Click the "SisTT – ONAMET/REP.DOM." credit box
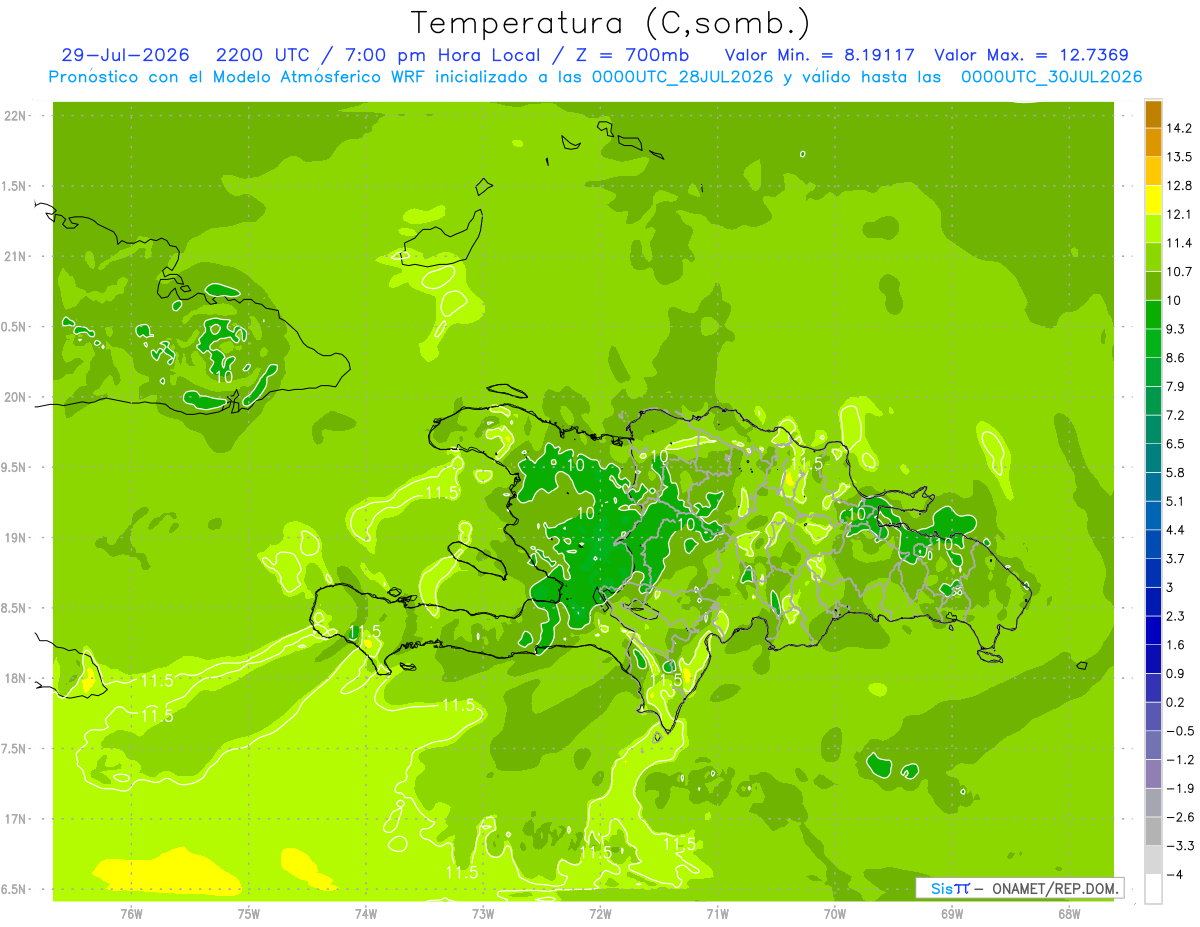 (x=1021, y=888)
